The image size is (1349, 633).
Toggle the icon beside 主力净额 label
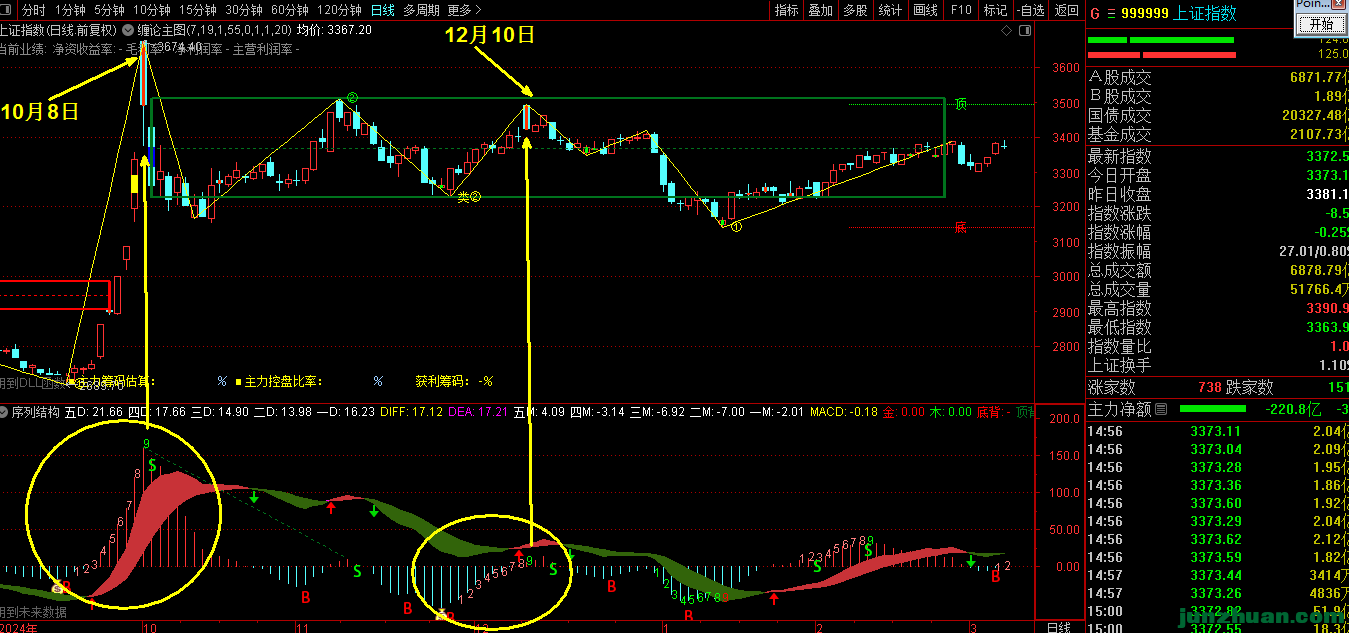pos(1161,409)
